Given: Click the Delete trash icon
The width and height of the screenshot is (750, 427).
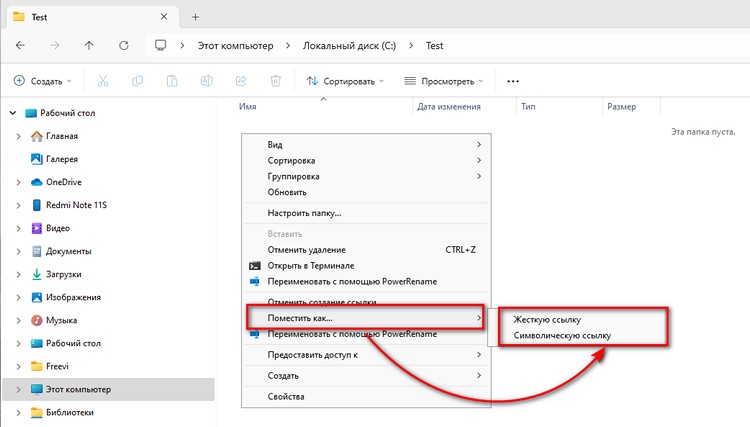Looking at the screenshot, I should 276,81.
